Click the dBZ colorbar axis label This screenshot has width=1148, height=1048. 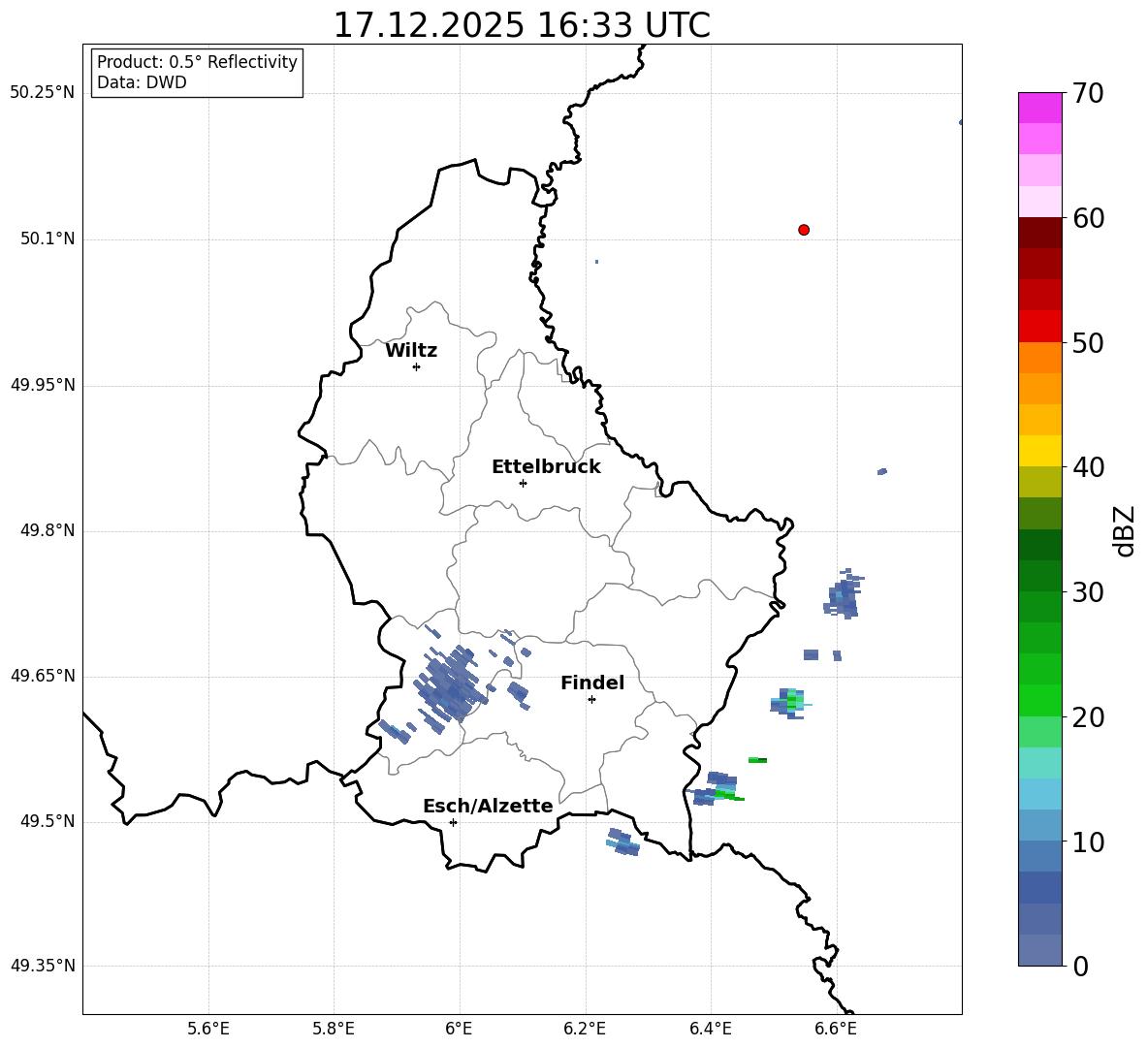[x=1124, y=530]
